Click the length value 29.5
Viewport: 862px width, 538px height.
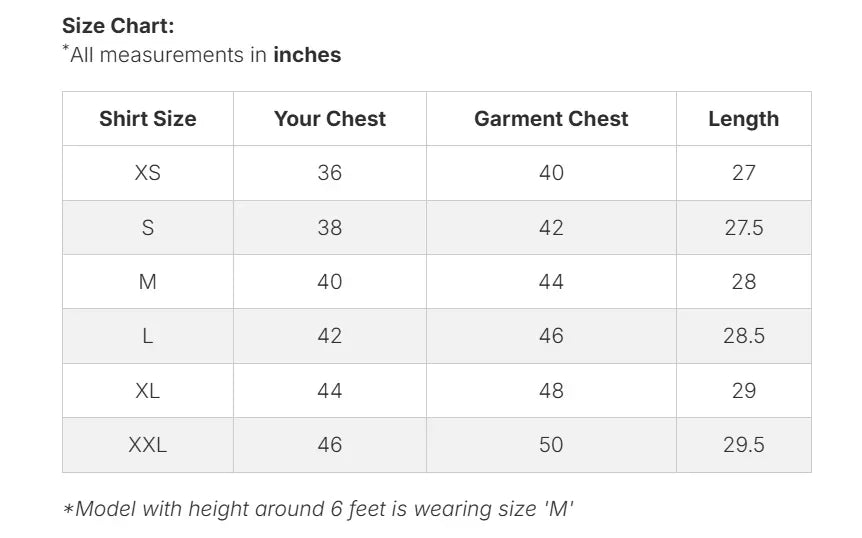[x=743, y=445]
